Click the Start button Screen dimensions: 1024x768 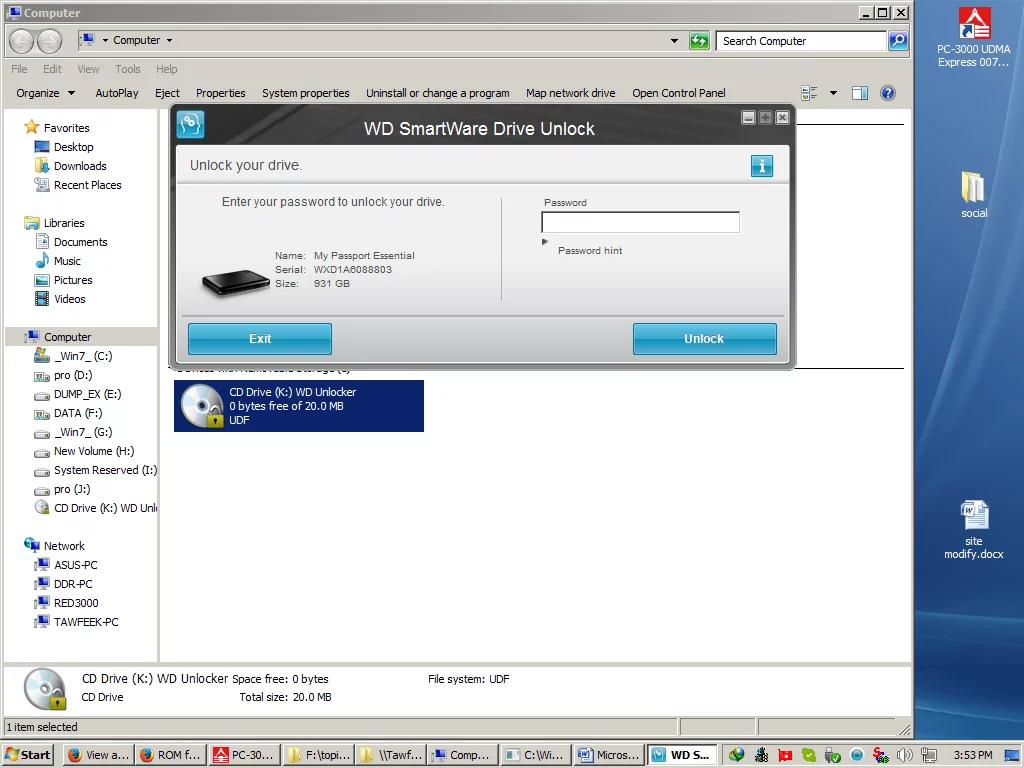27,755
